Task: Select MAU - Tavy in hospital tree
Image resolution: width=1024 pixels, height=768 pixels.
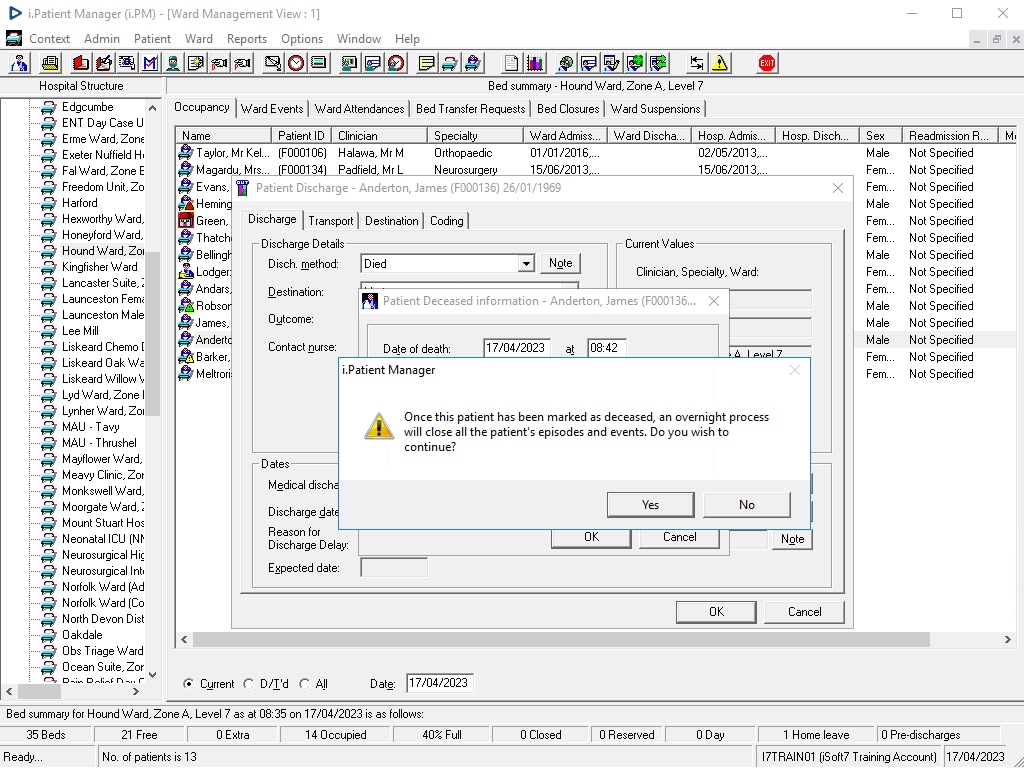Action: click(x=90, y=427)
